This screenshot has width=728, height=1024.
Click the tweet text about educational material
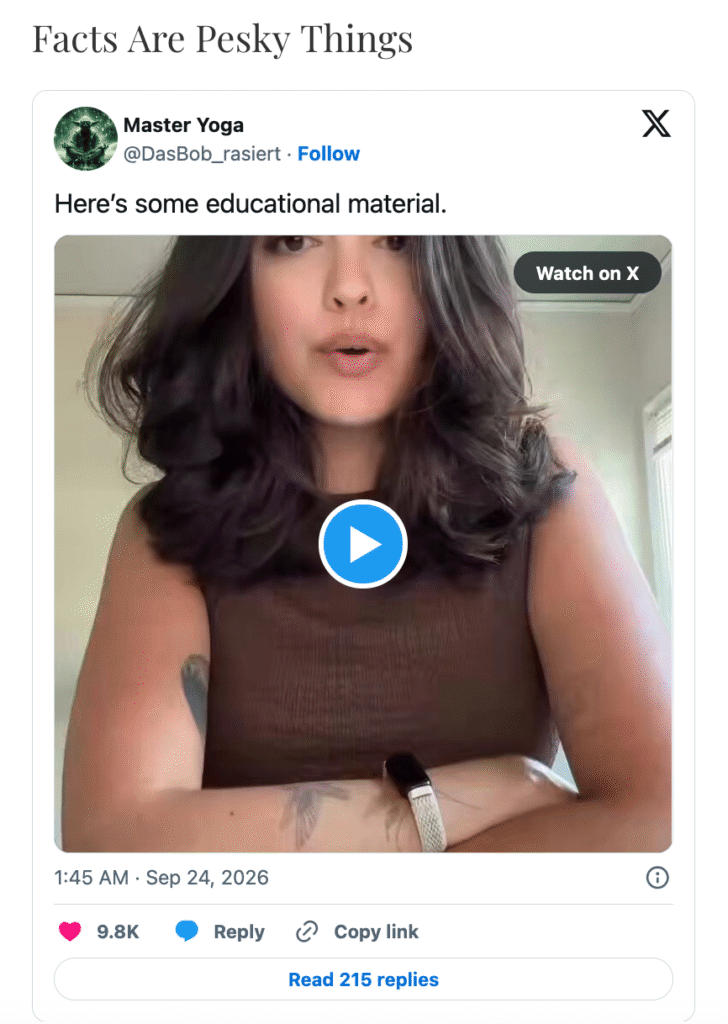click(250, 204)
